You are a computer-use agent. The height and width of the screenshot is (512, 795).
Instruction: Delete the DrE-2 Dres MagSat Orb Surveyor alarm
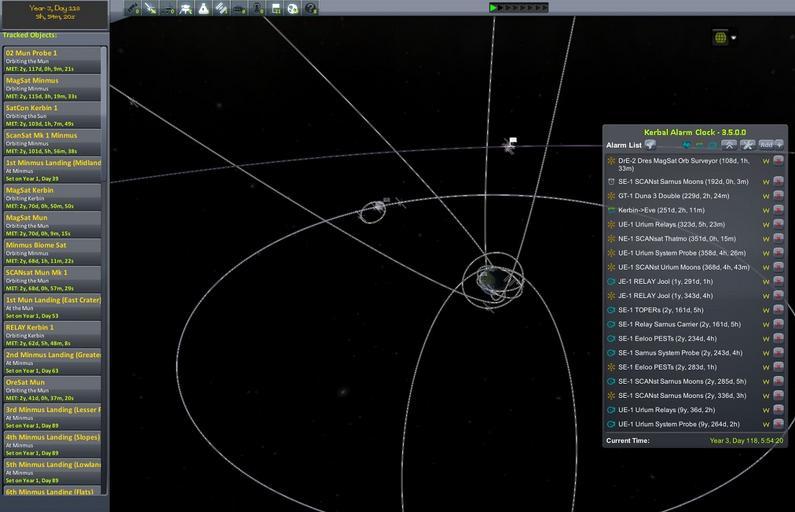click(x=778, y=161)
